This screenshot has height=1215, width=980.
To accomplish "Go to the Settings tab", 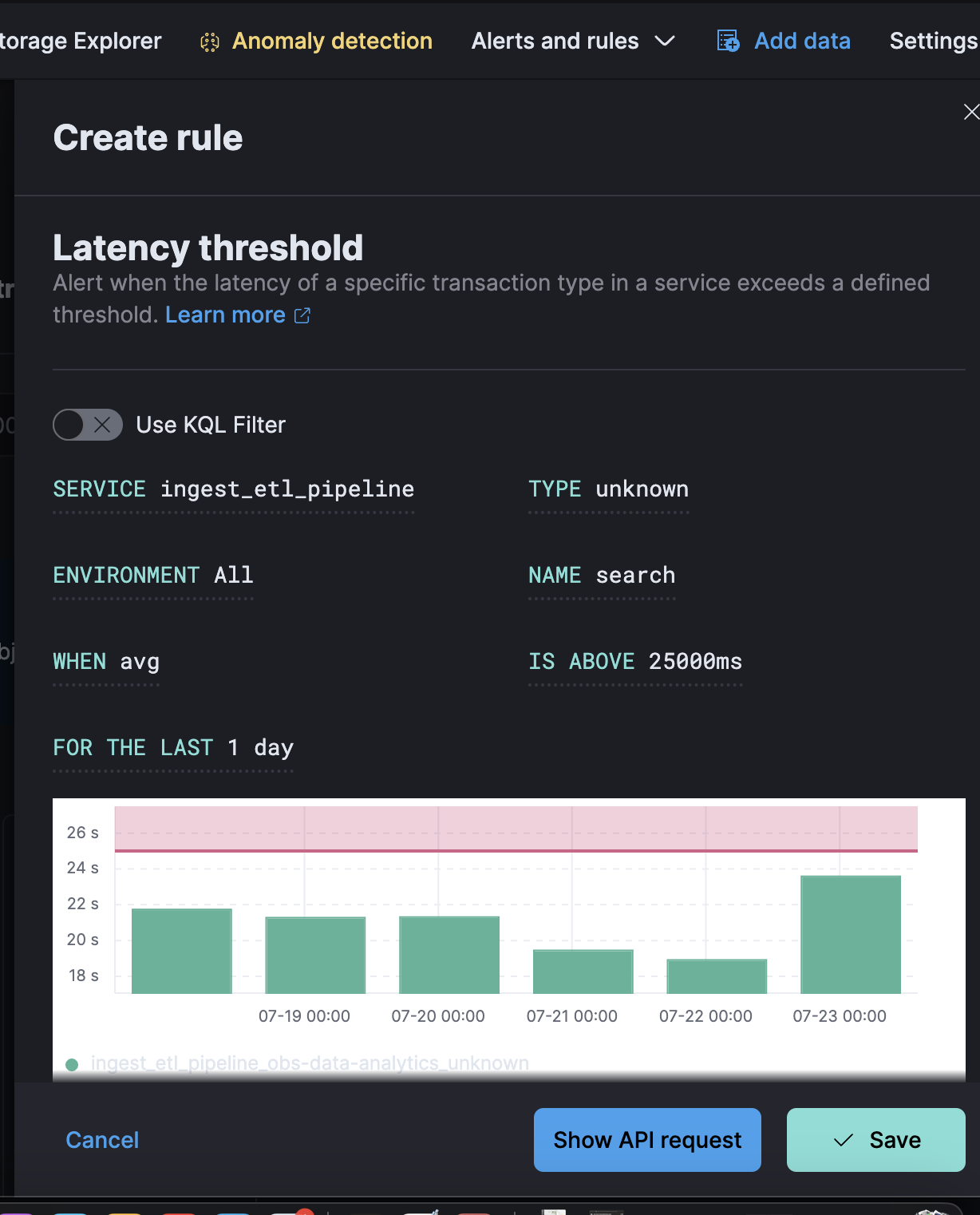I will [x=933, y=41].
